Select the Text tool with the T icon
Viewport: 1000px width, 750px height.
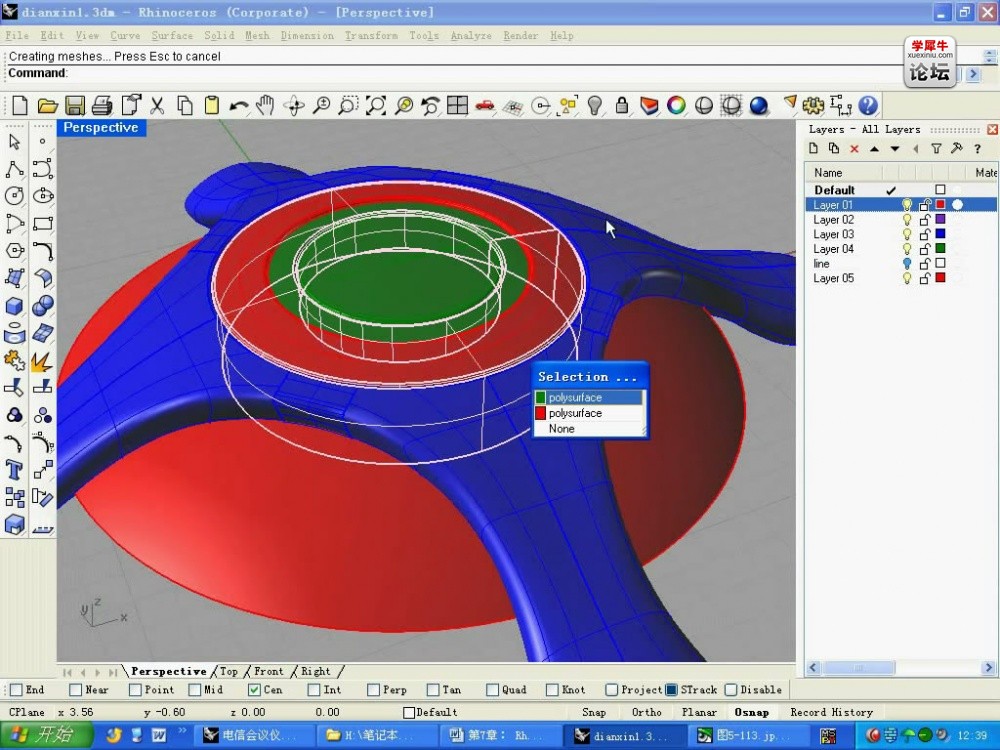(x=15, y=470)
